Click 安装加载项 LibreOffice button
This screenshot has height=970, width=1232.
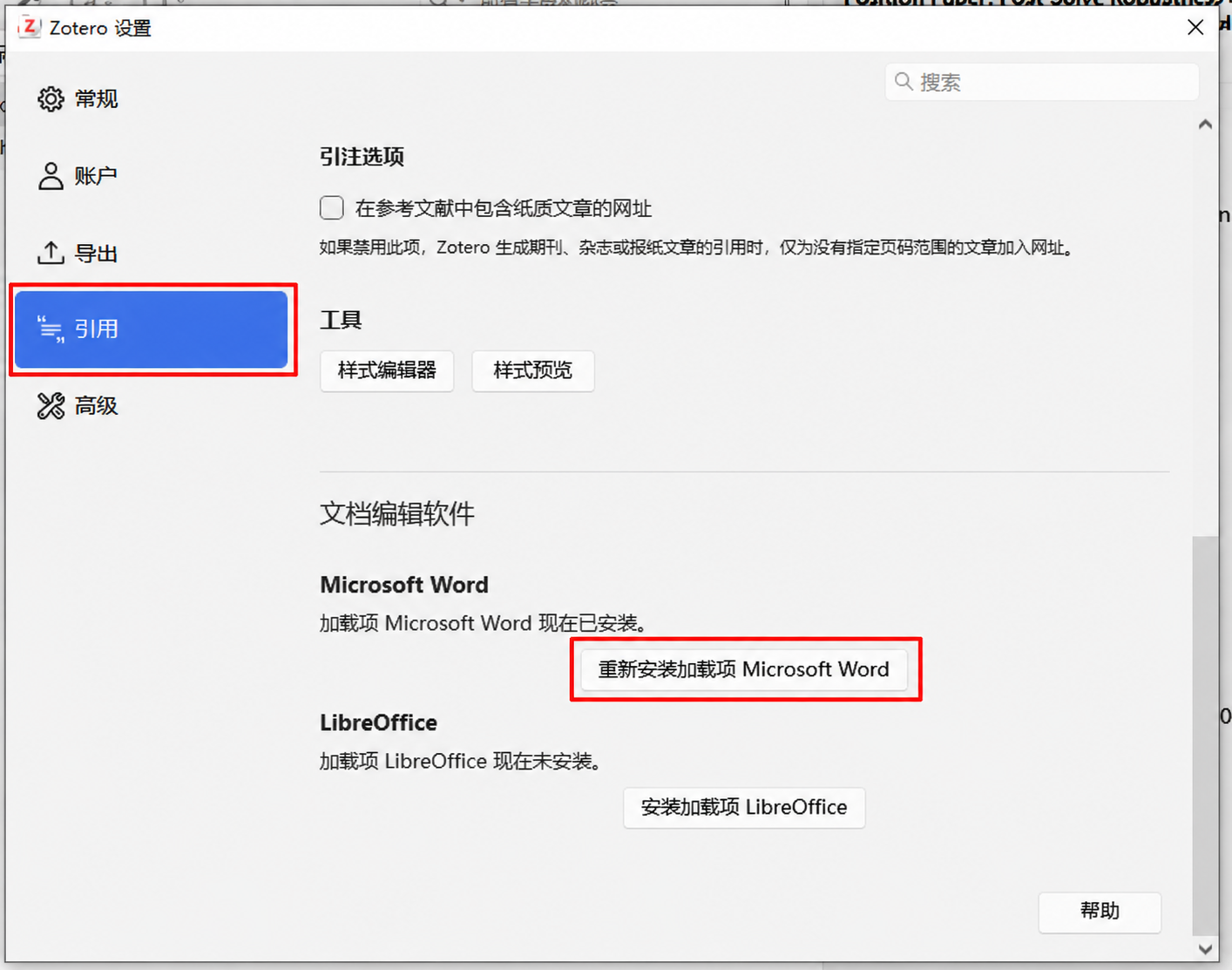click(x=744, y=807)
